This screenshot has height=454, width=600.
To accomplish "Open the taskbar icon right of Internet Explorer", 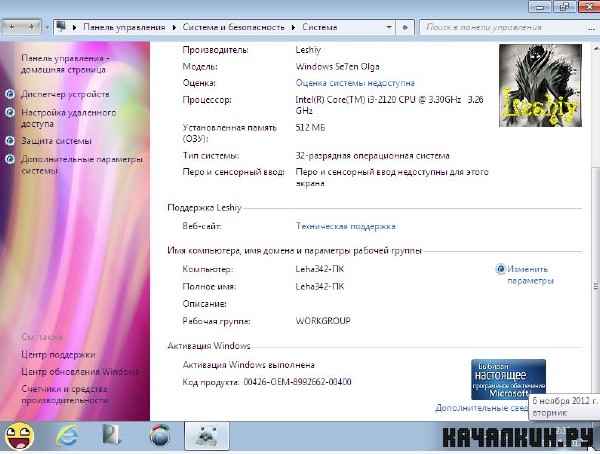I will [111, 436].
